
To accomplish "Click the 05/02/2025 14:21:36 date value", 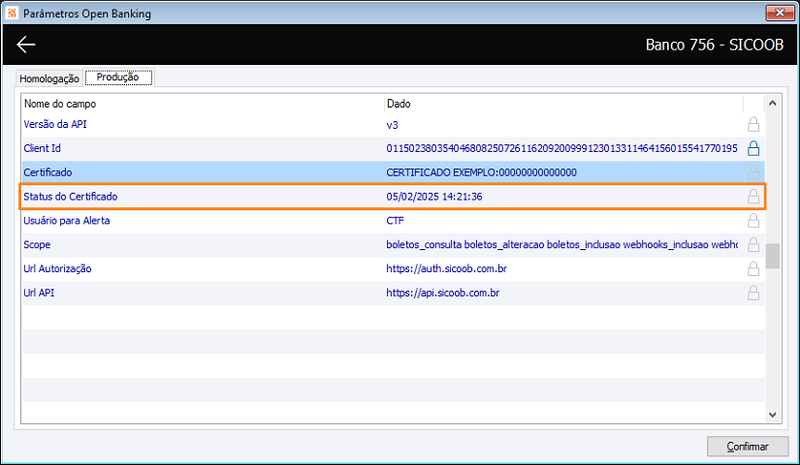I will click(x=434, y=197).
